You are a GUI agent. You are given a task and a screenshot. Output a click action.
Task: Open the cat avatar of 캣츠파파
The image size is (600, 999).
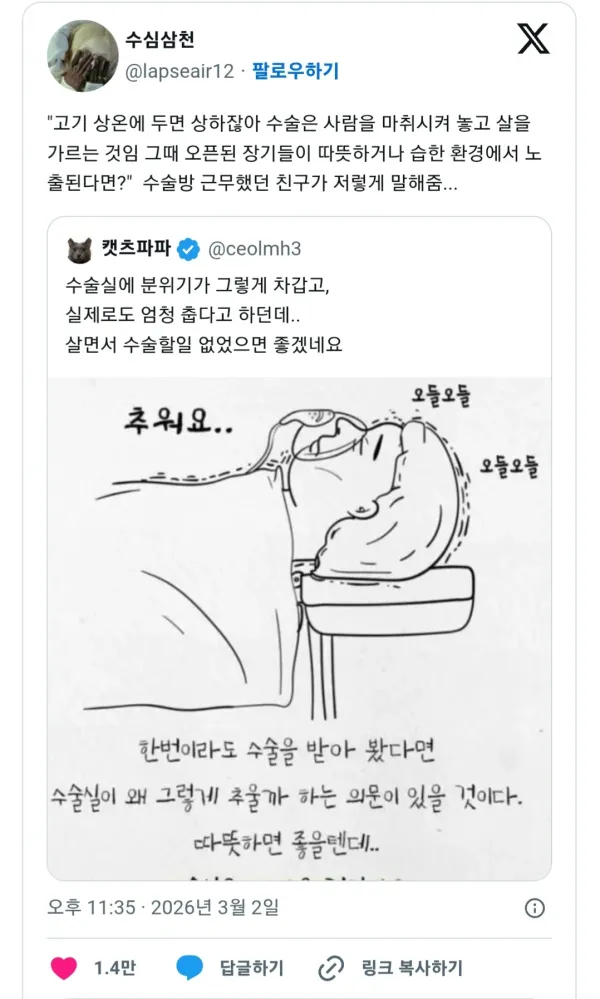(x=80, y=250)
